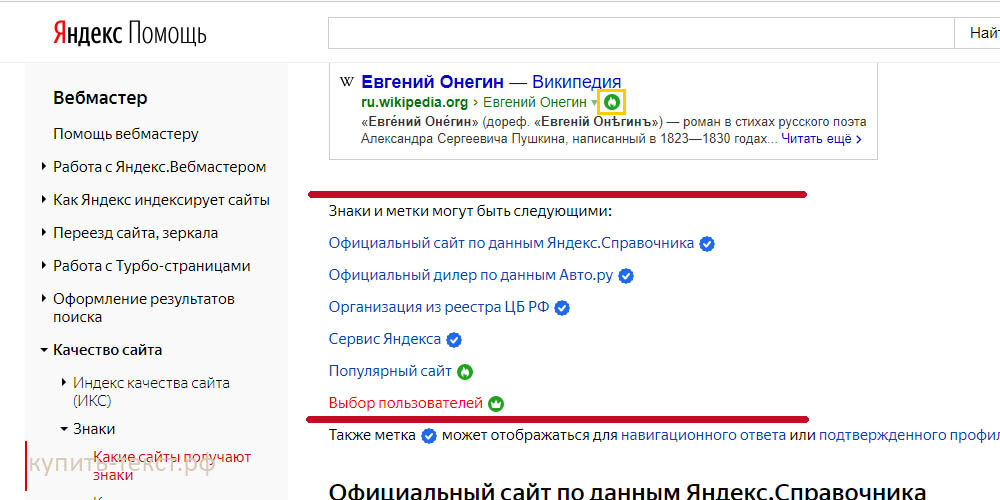Open Индекс качества сайта (ИКС) item

click(151, 392)
